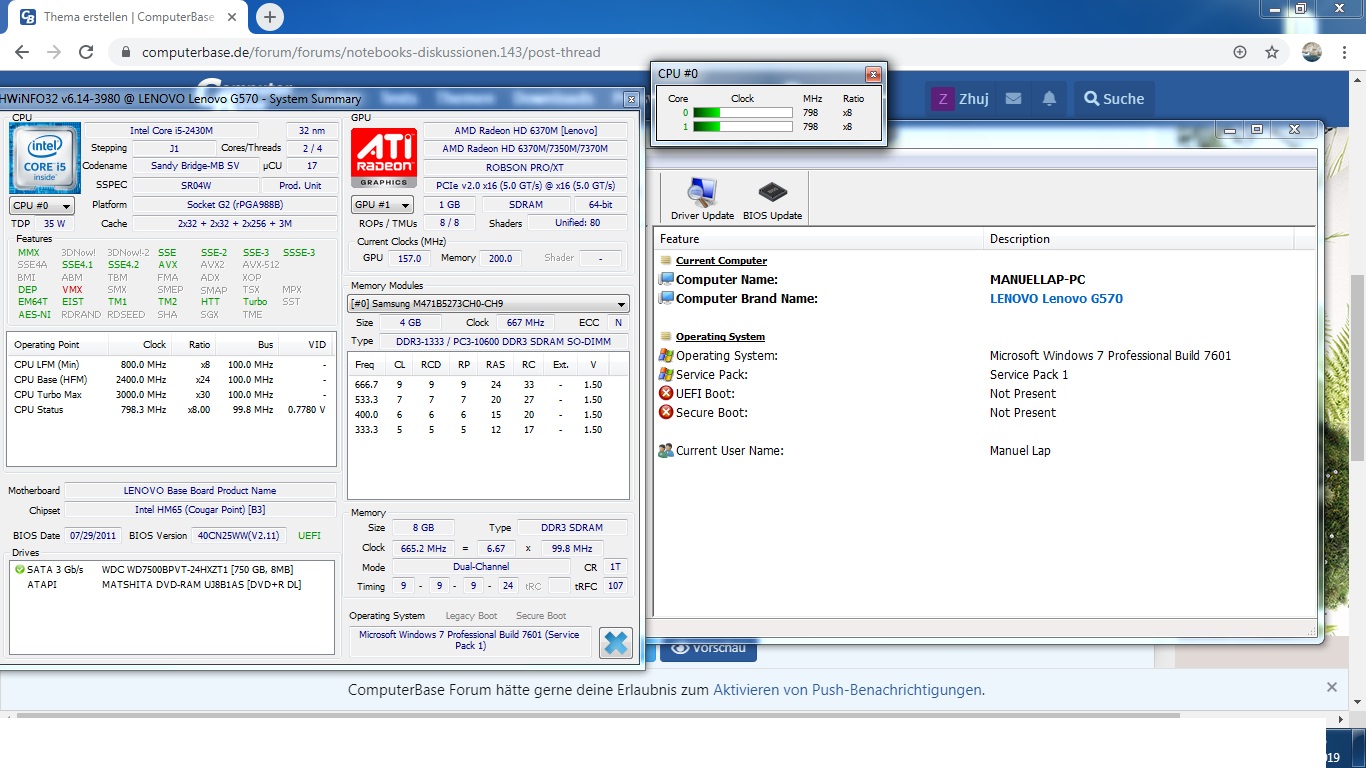Click the UEFI Boot not present icon
Viewport: 1366px width, 768px height.
[x=666, y=393]
